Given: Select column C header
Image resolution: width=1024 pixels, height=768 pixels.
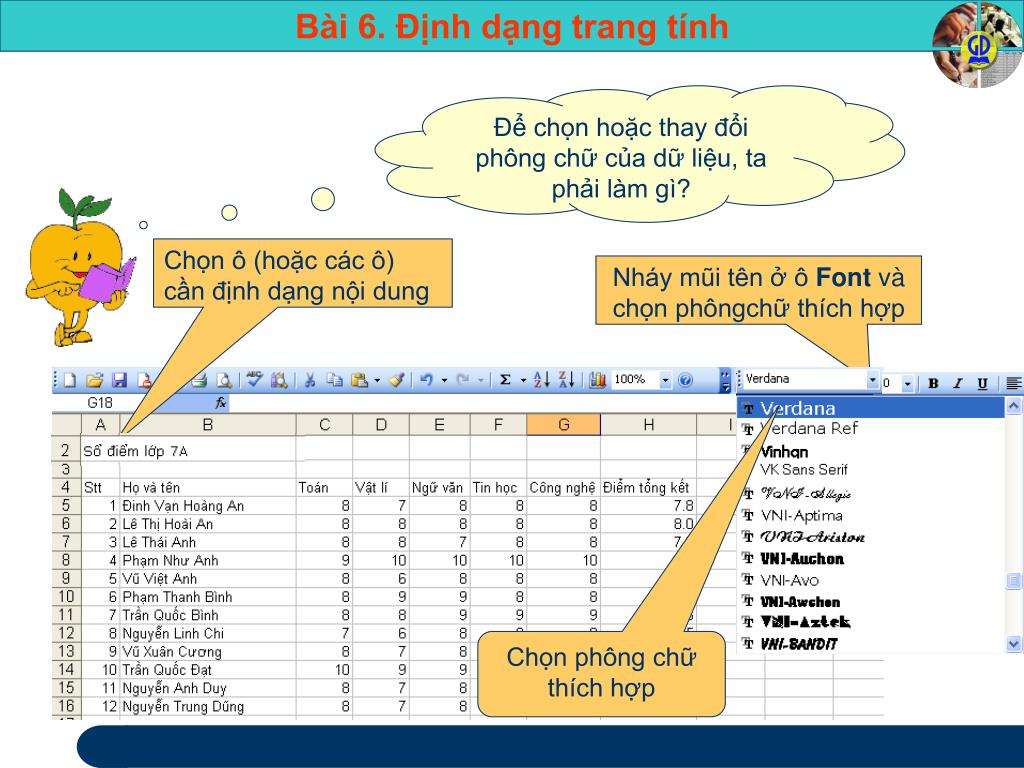Looking at the screenshot, I should tap(324, 424).
